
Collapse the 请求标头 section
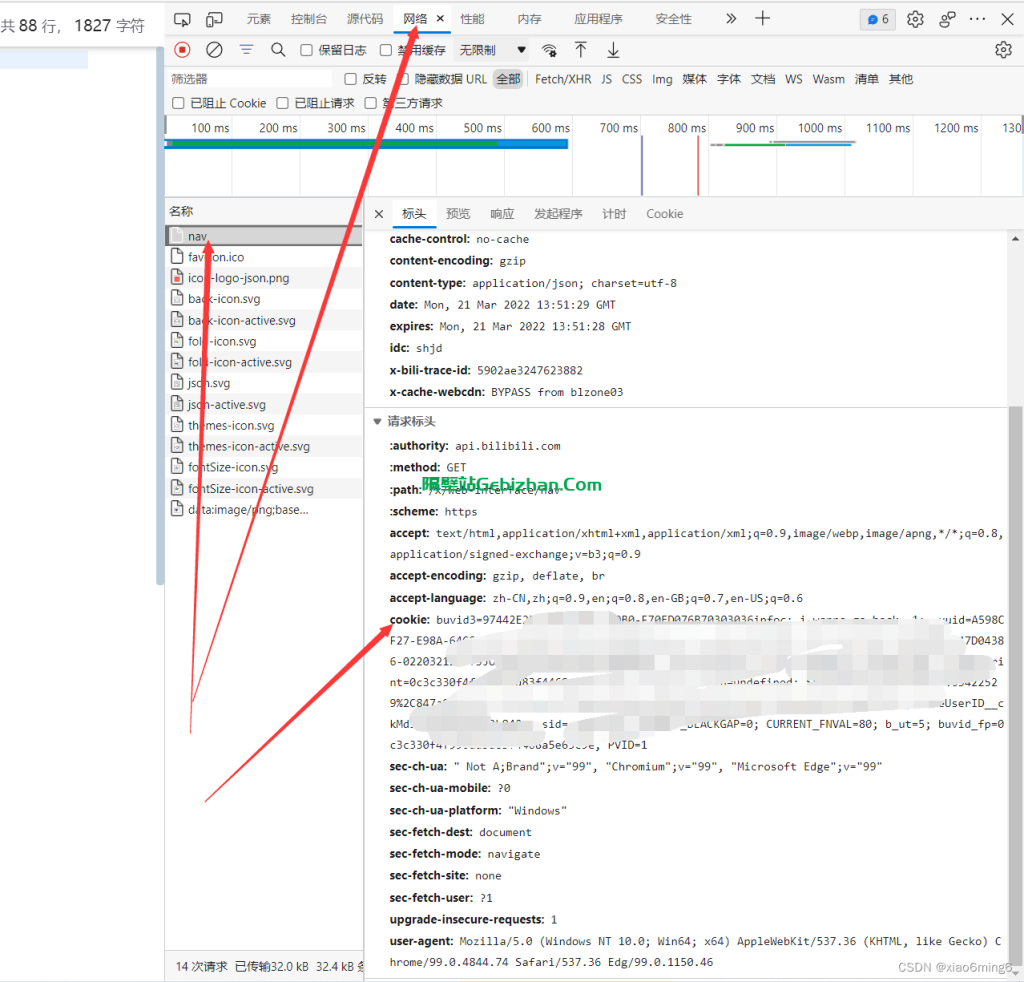[377, 421]
